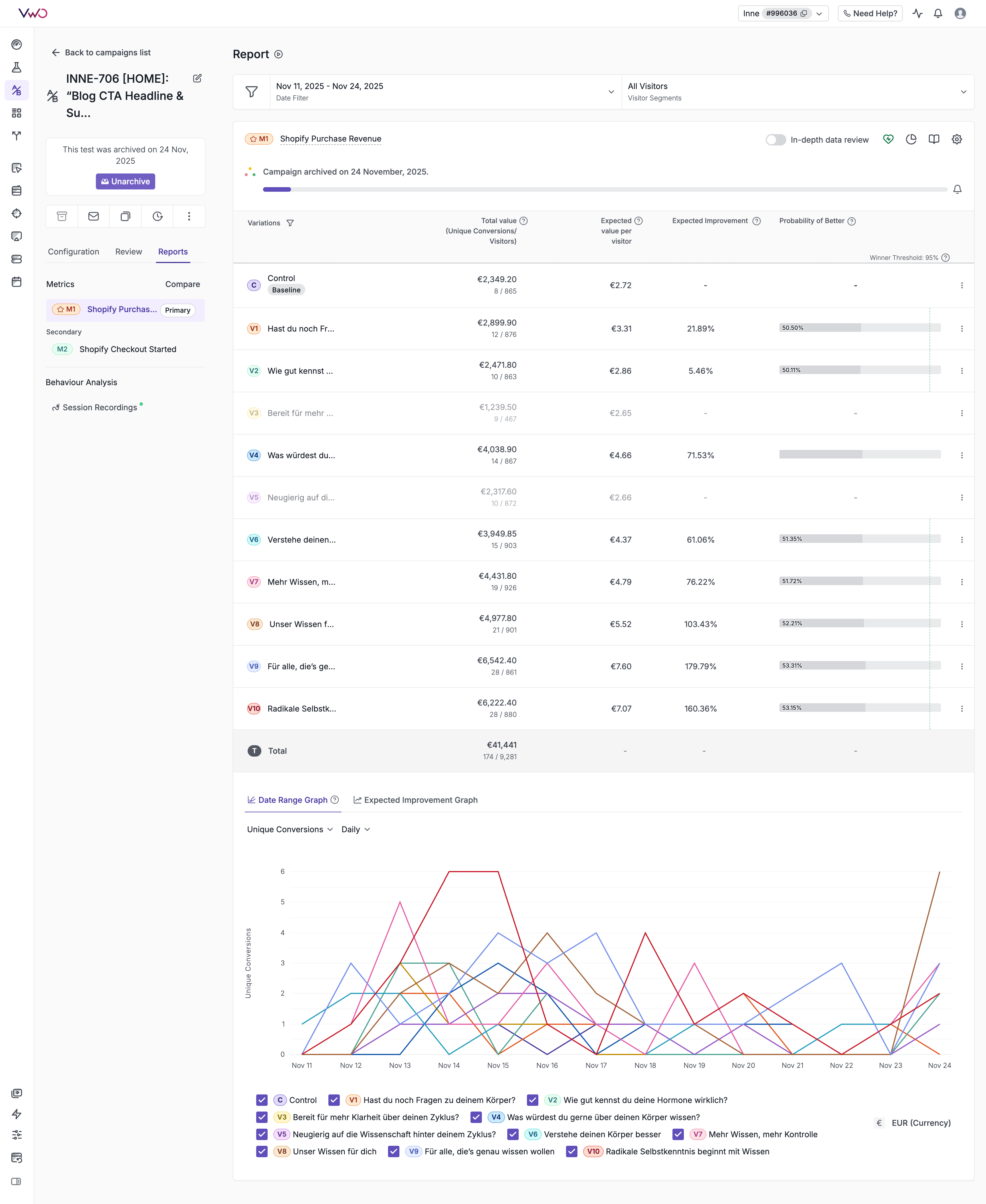986x1204 pixels.
Task: Click the campaign progress bar
Action: pos(604,189)
